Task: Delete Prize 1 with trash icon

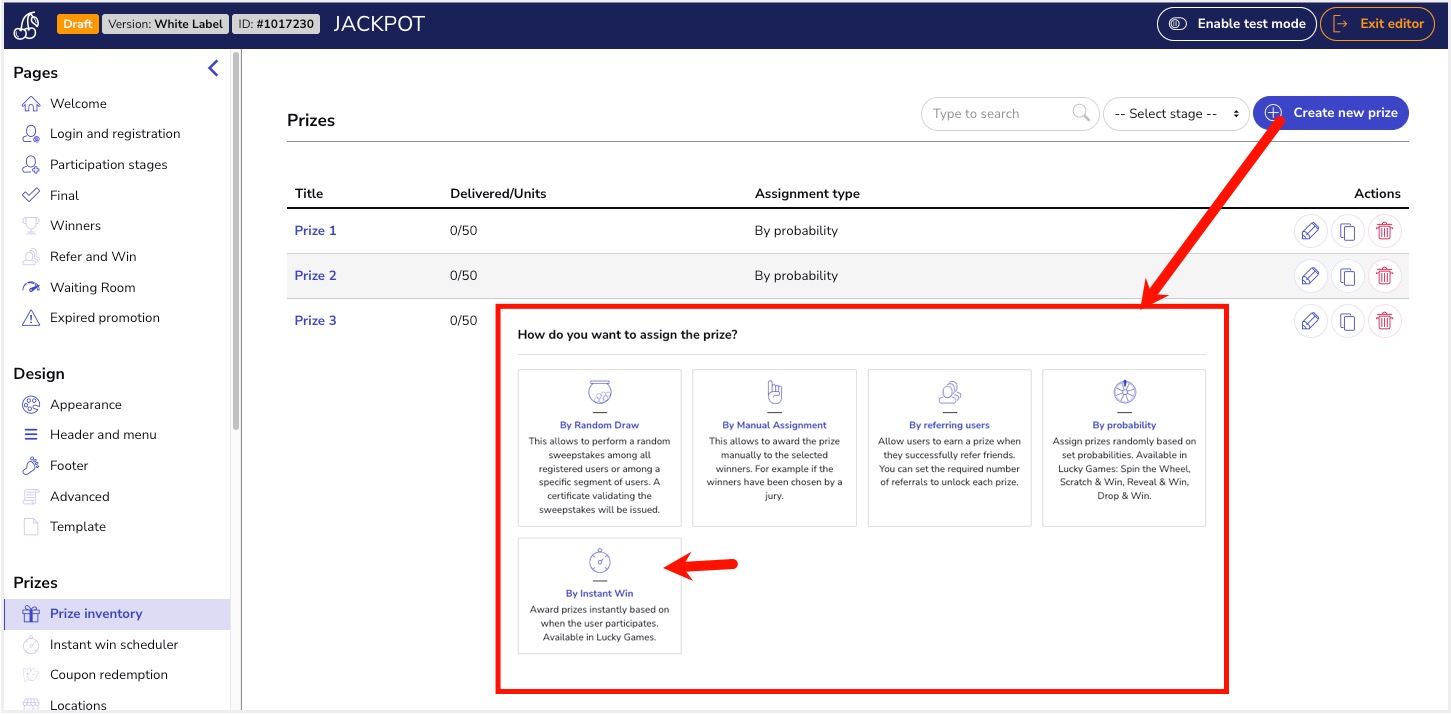Action: [x=1384, y=231]
